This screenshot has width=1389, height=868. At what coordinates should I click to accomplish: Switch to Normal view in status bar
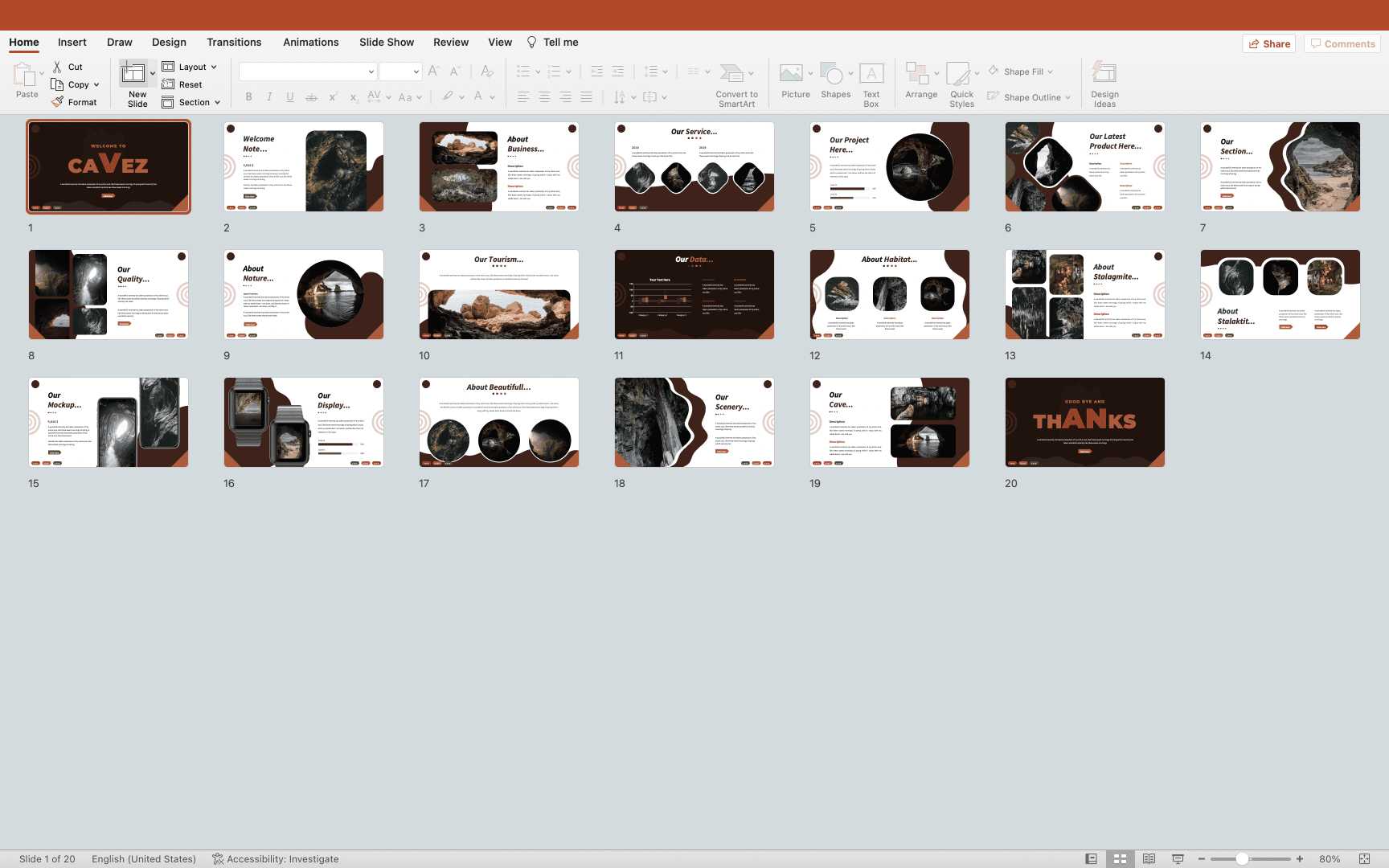[x=1091, y=859]
